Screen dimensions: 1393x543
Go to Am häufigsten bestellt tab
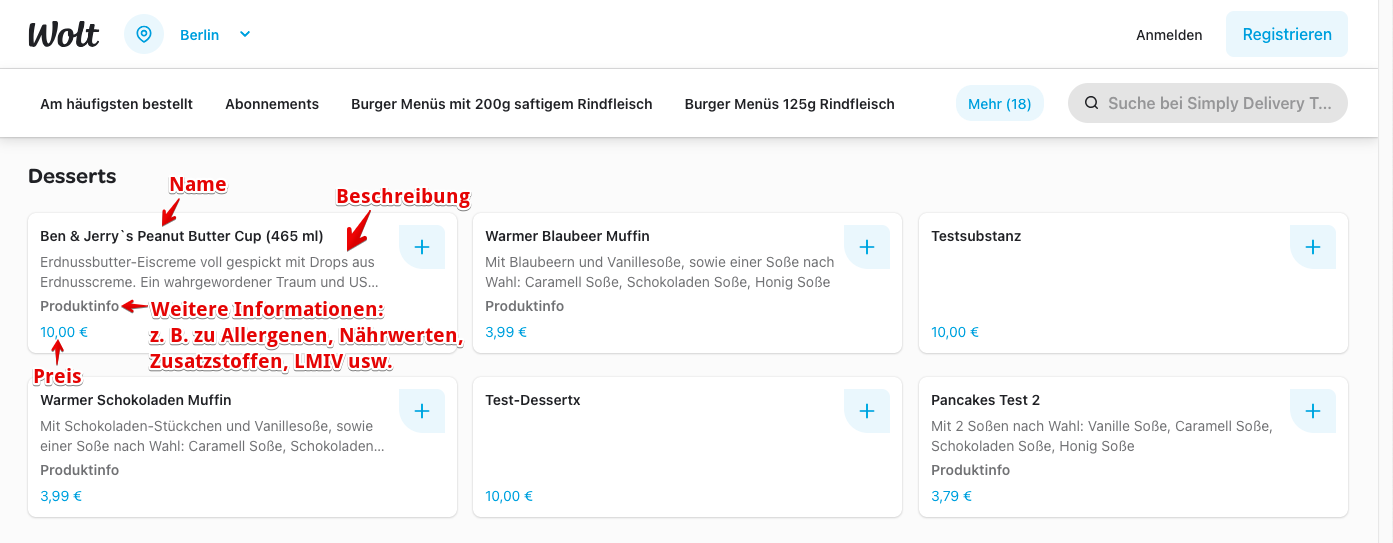(x=116, y=104)
